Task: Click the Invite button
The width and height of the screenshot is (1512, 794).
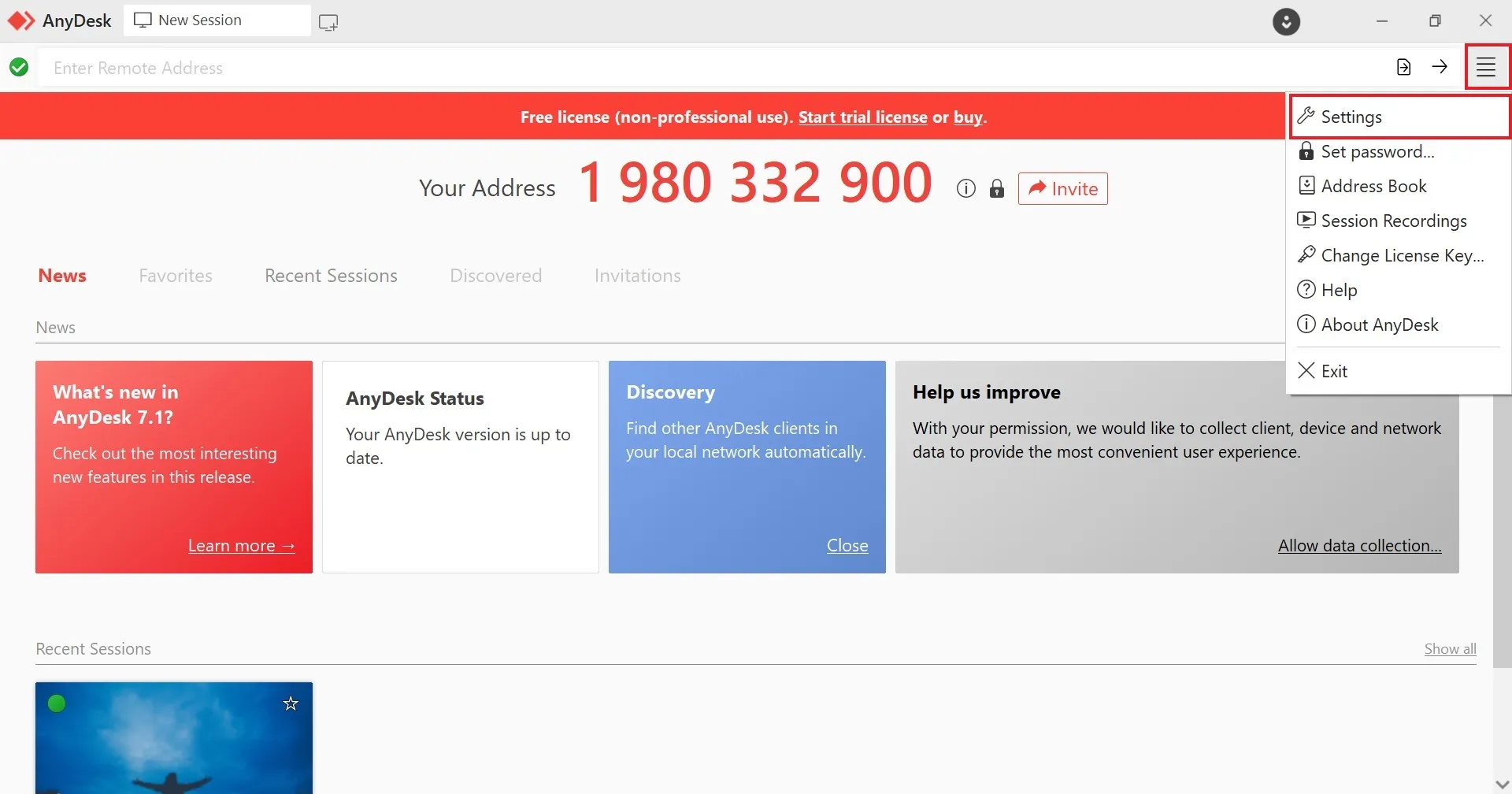Action: coord(1062,188)
